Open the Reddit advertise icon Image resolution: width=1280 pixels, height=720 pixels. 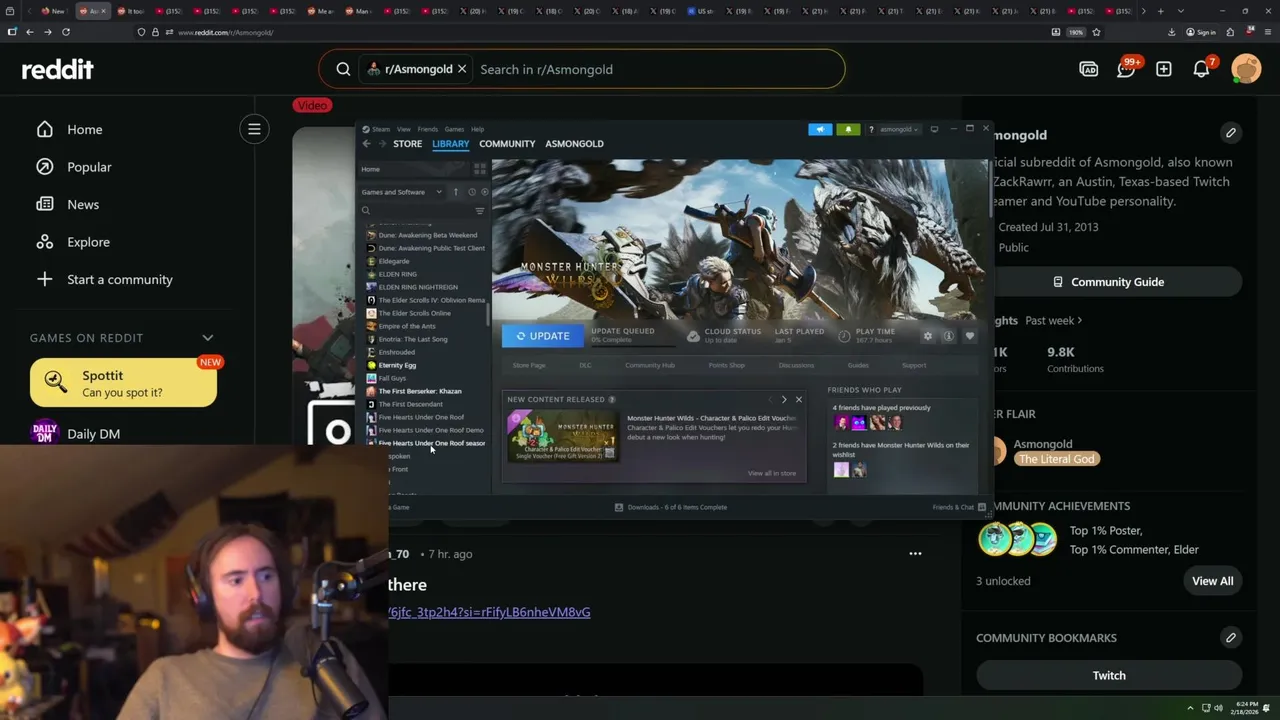1089,69
